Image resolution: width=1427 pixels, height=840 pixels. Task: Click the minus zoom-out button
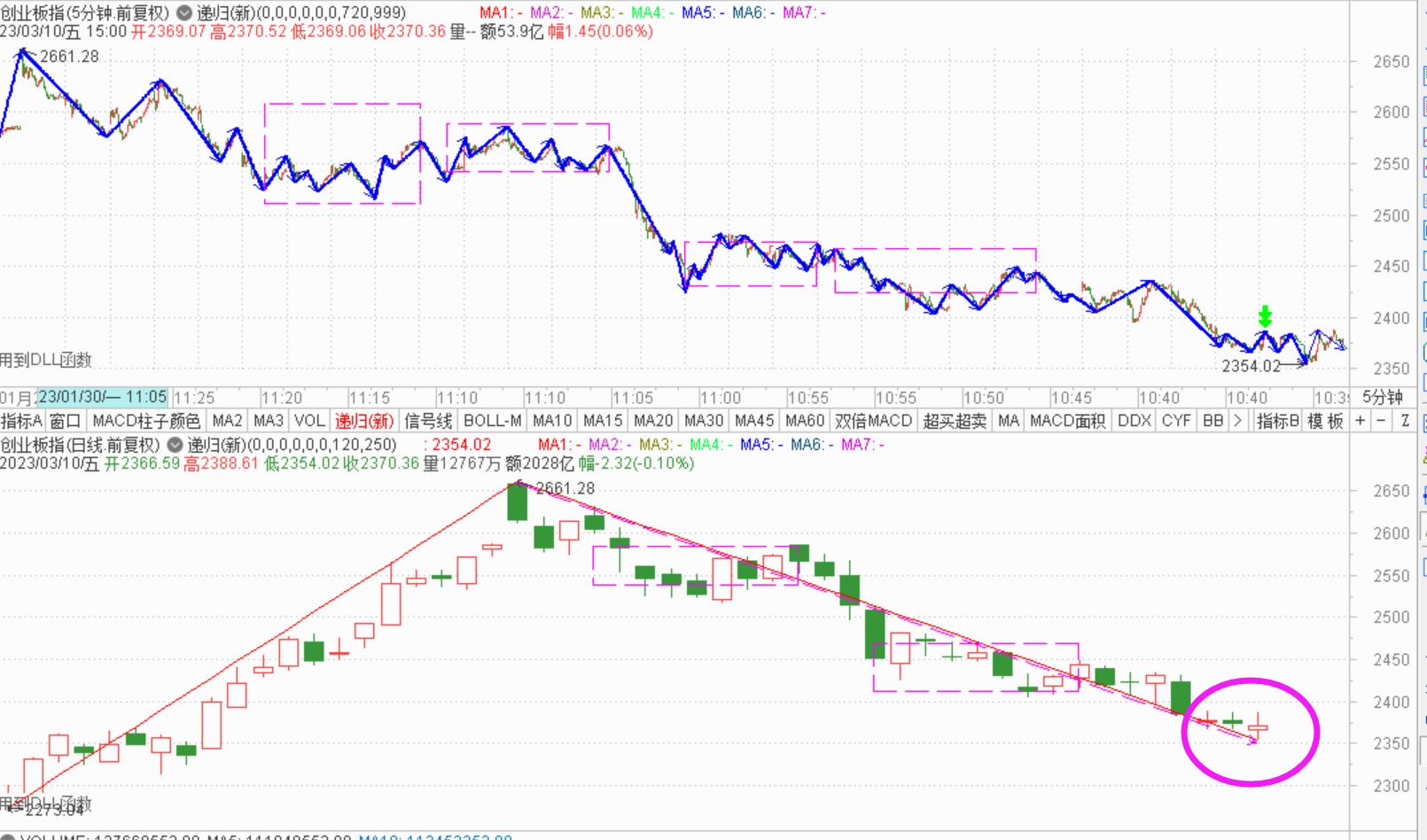pyautogui.click(x=1381, y=421)
